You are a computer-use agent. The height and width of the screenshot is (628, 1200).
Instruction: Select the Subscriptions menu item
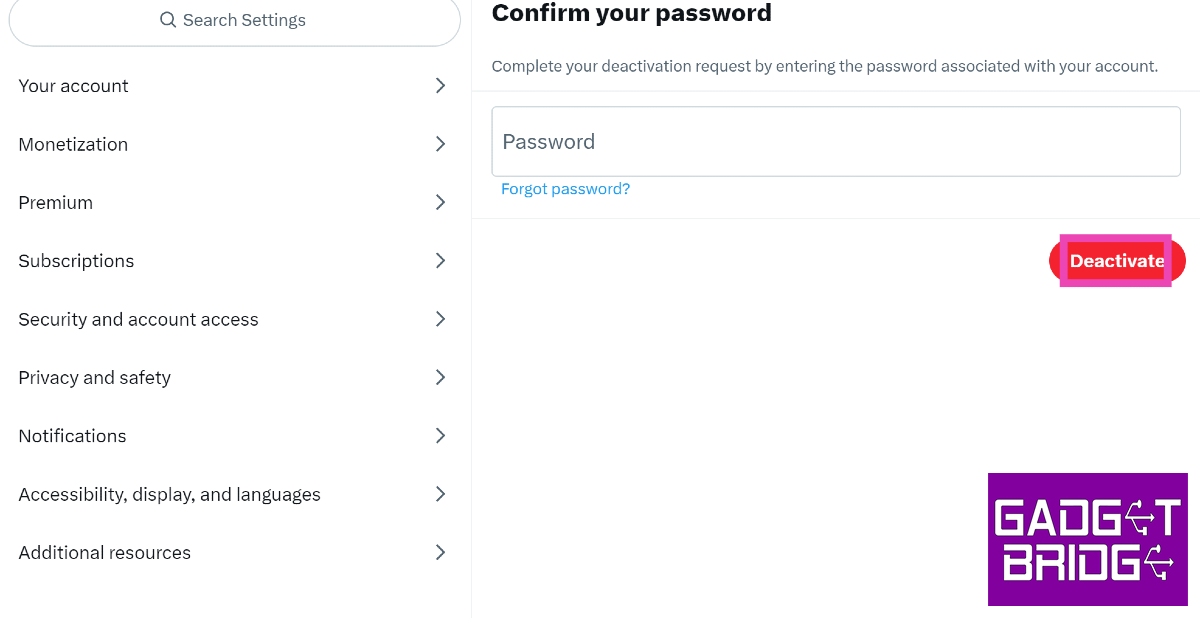click(76, 261)
